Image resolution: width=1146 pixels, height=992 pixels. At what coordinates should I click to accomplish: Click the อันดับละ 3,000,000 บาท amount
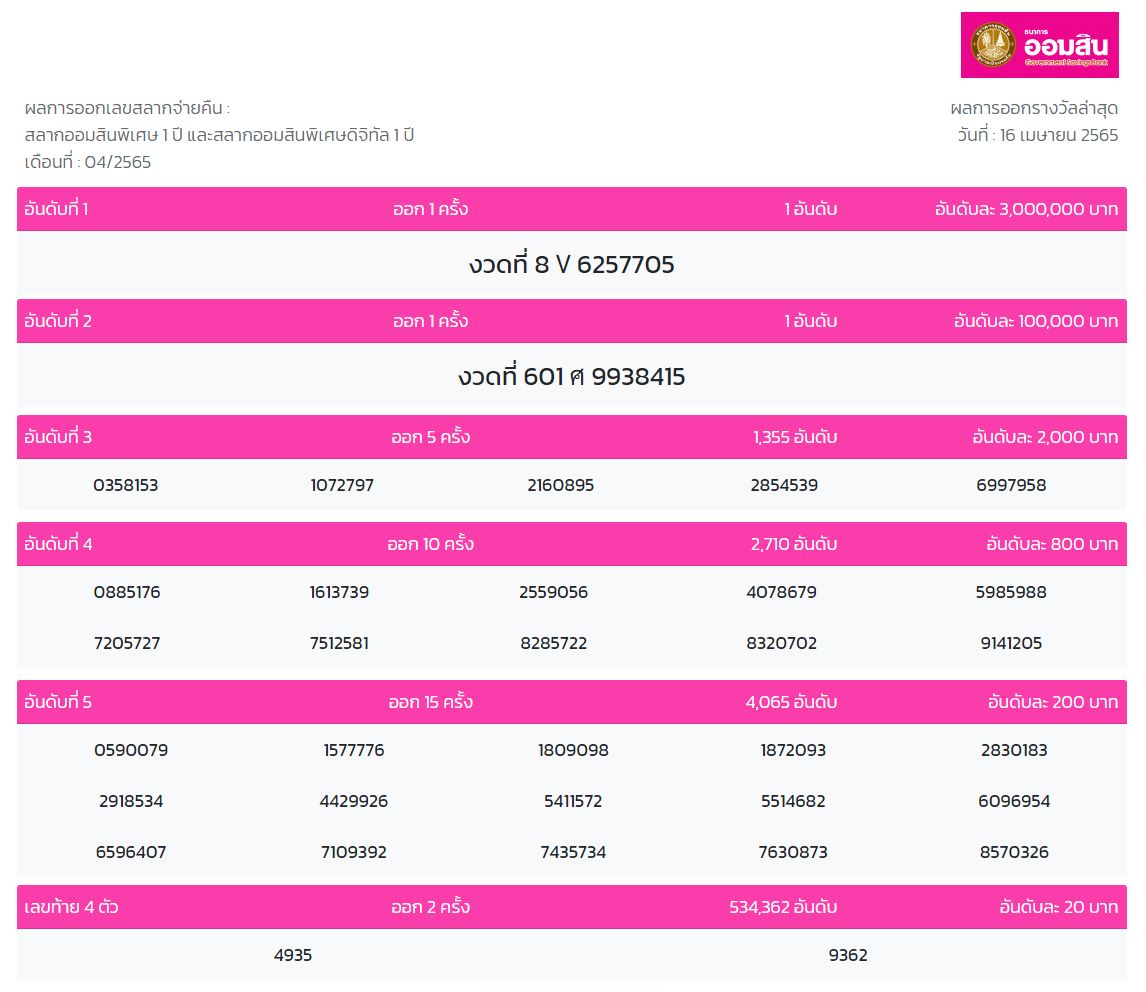[1026, 209]
